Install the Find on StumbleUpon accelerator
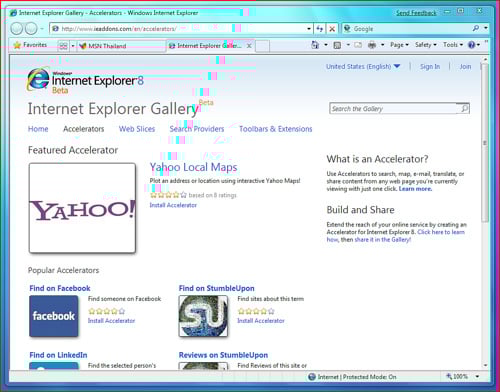 [x=261, y=321]
